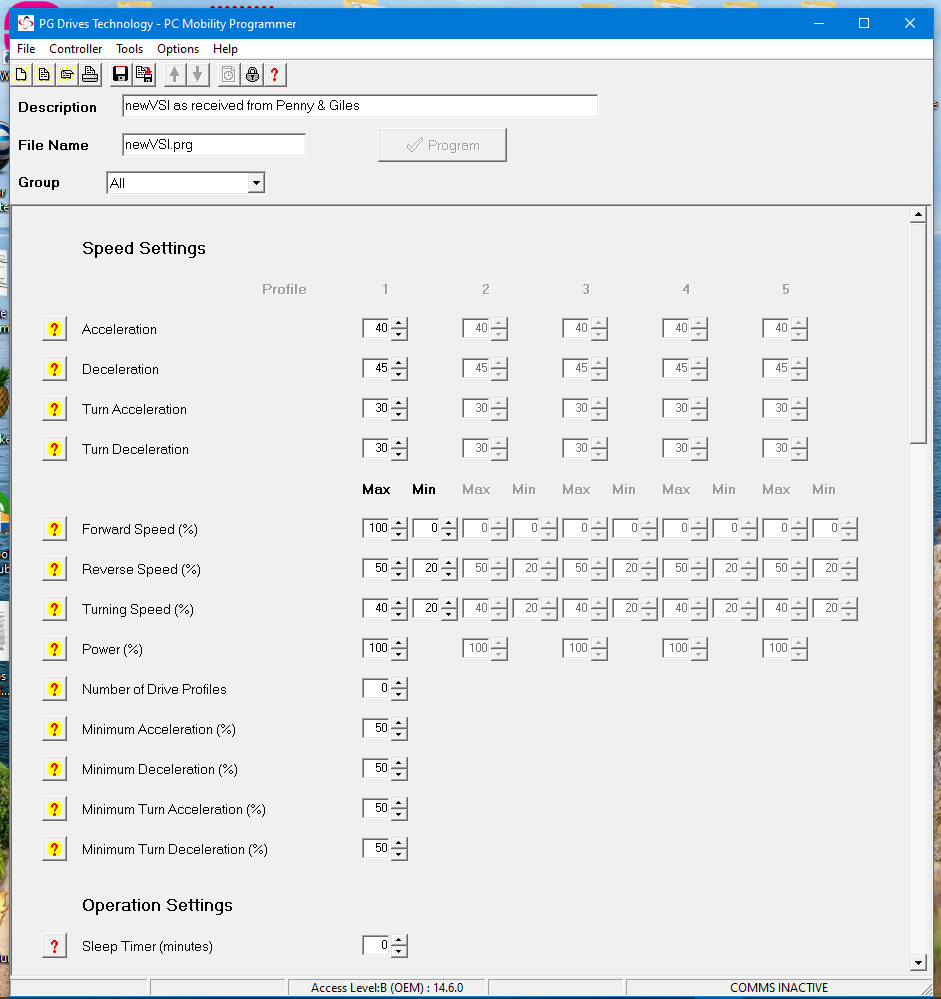The image size is (941, 999).
Task: Open help for the Acceleration parameter
Action: (x=54, y=329)
